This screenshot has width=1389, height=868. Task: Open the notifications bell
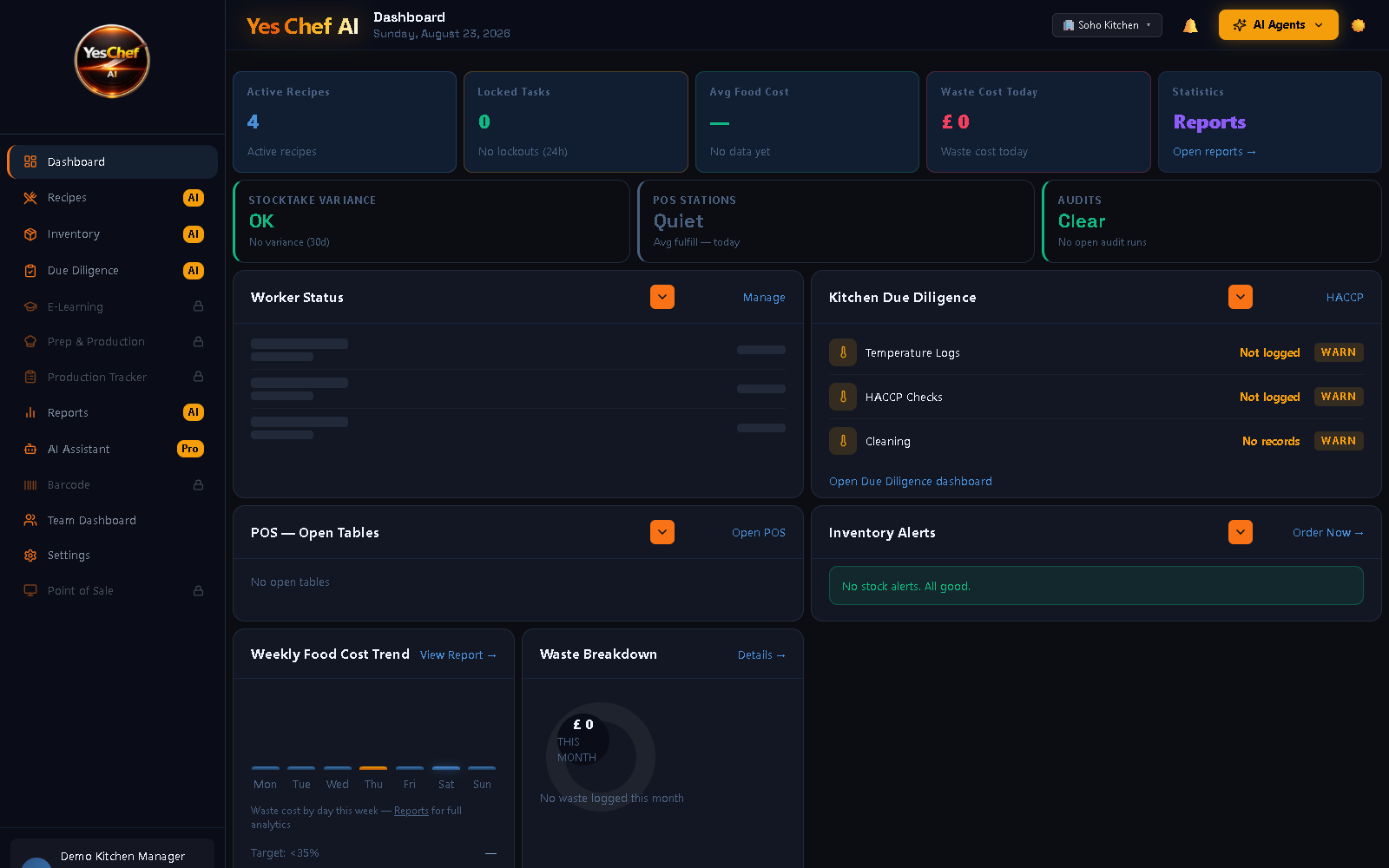(1190, 25)
